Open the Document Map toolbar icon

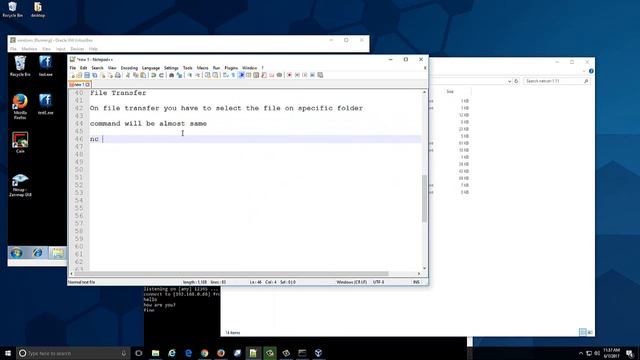(256, 75)
